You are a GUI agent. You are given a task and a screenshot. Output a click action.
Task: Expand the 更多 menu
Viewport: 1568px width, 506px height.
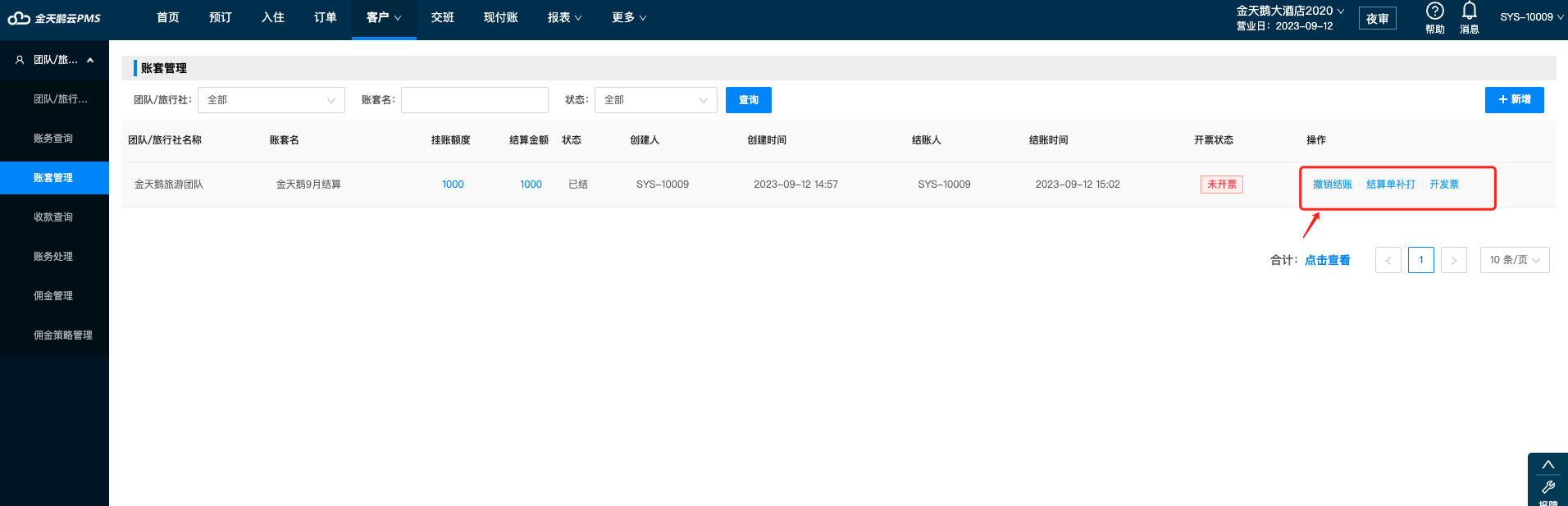click(x=629, y=18)
